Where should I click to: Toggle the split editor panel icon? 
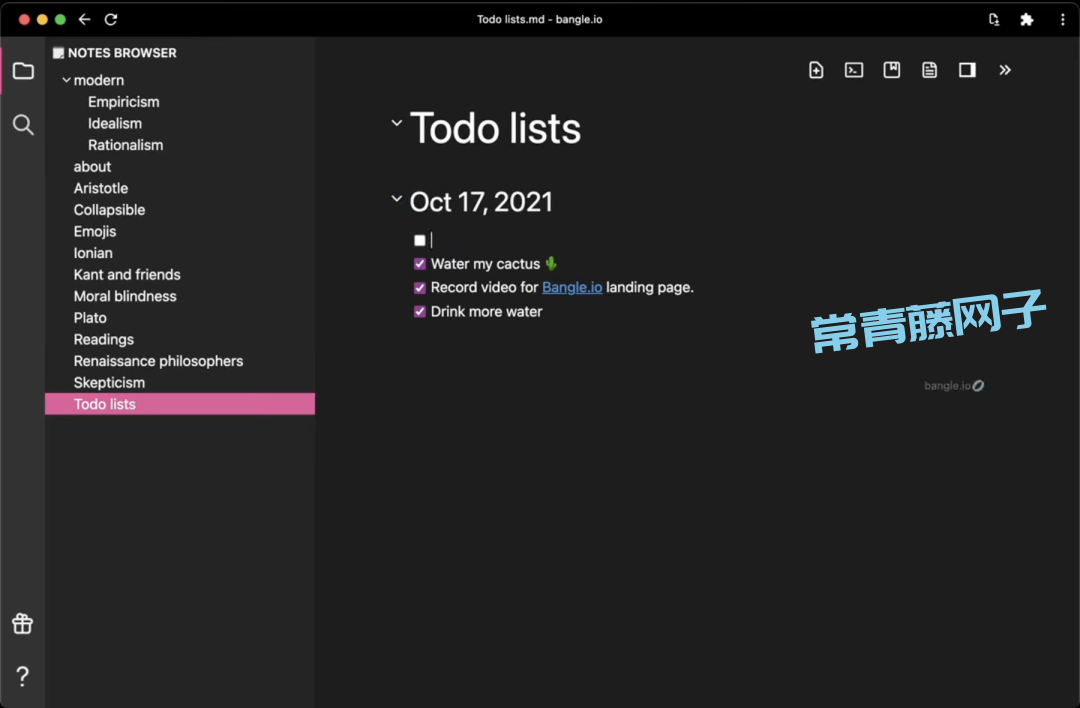click(967, 70)
